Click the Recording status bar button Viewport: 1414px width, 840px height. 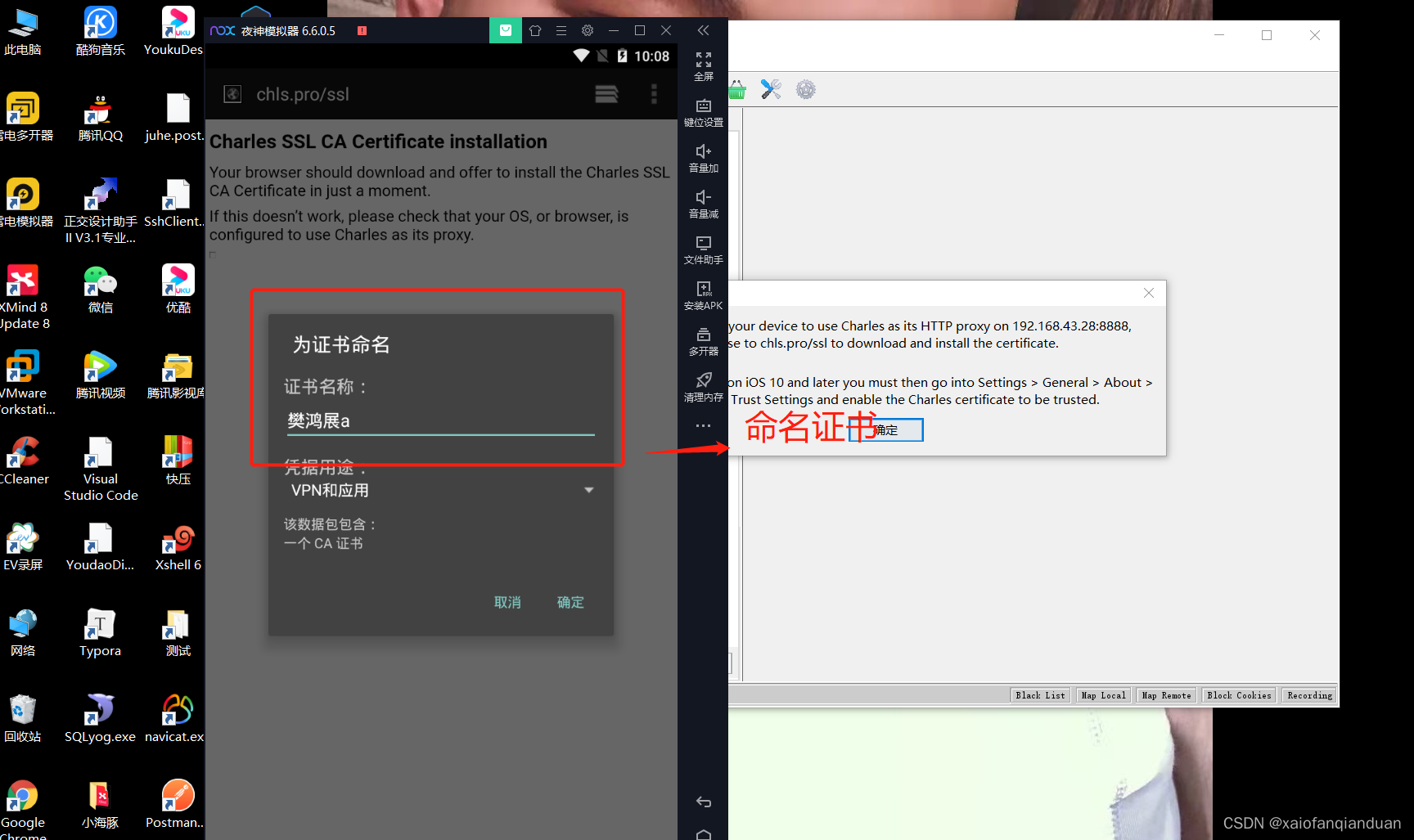pyautogui.click(x=1309, y=695)
